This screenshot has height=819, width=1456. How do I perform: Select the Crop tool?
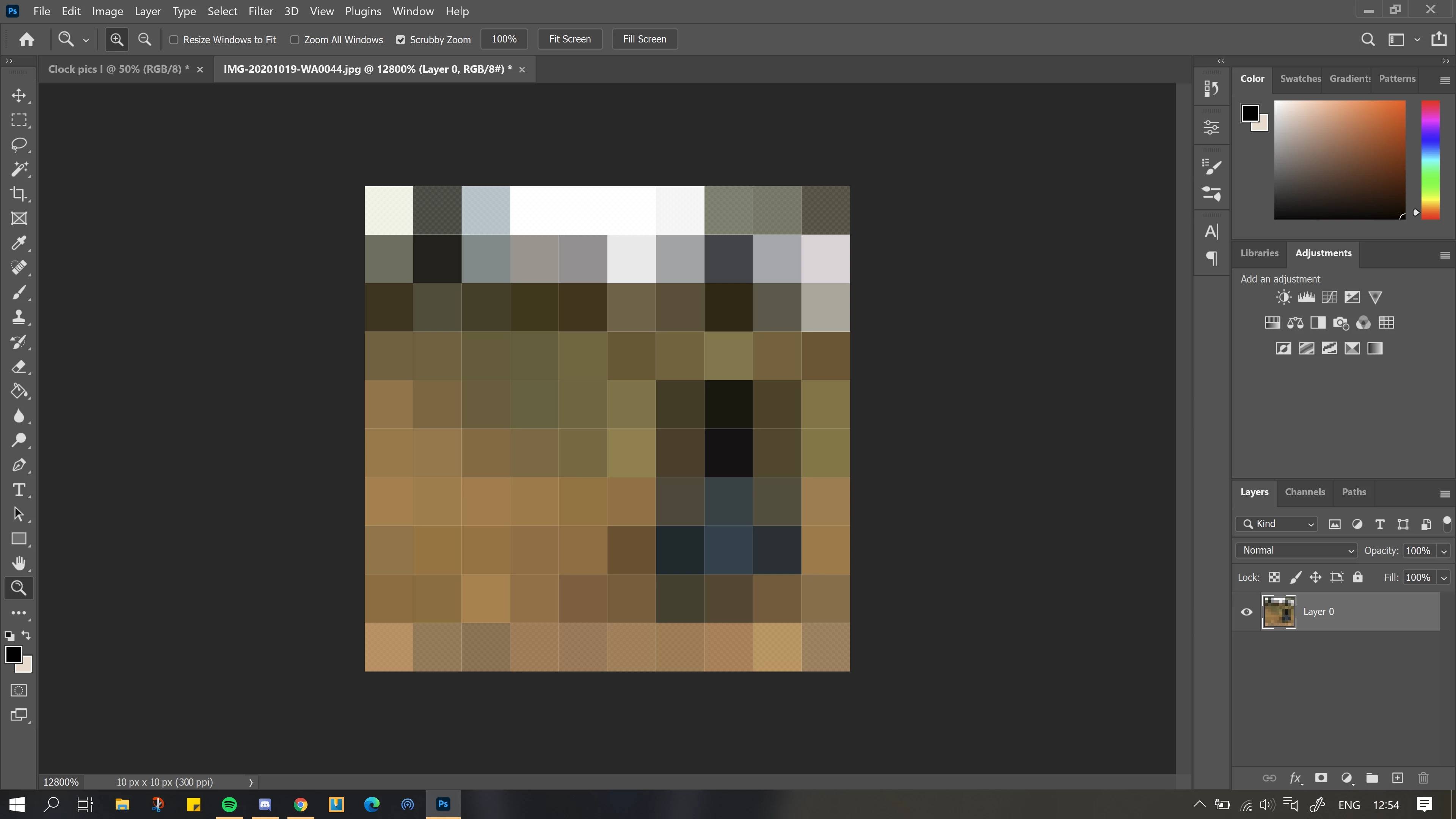click(x=19, y=194)
